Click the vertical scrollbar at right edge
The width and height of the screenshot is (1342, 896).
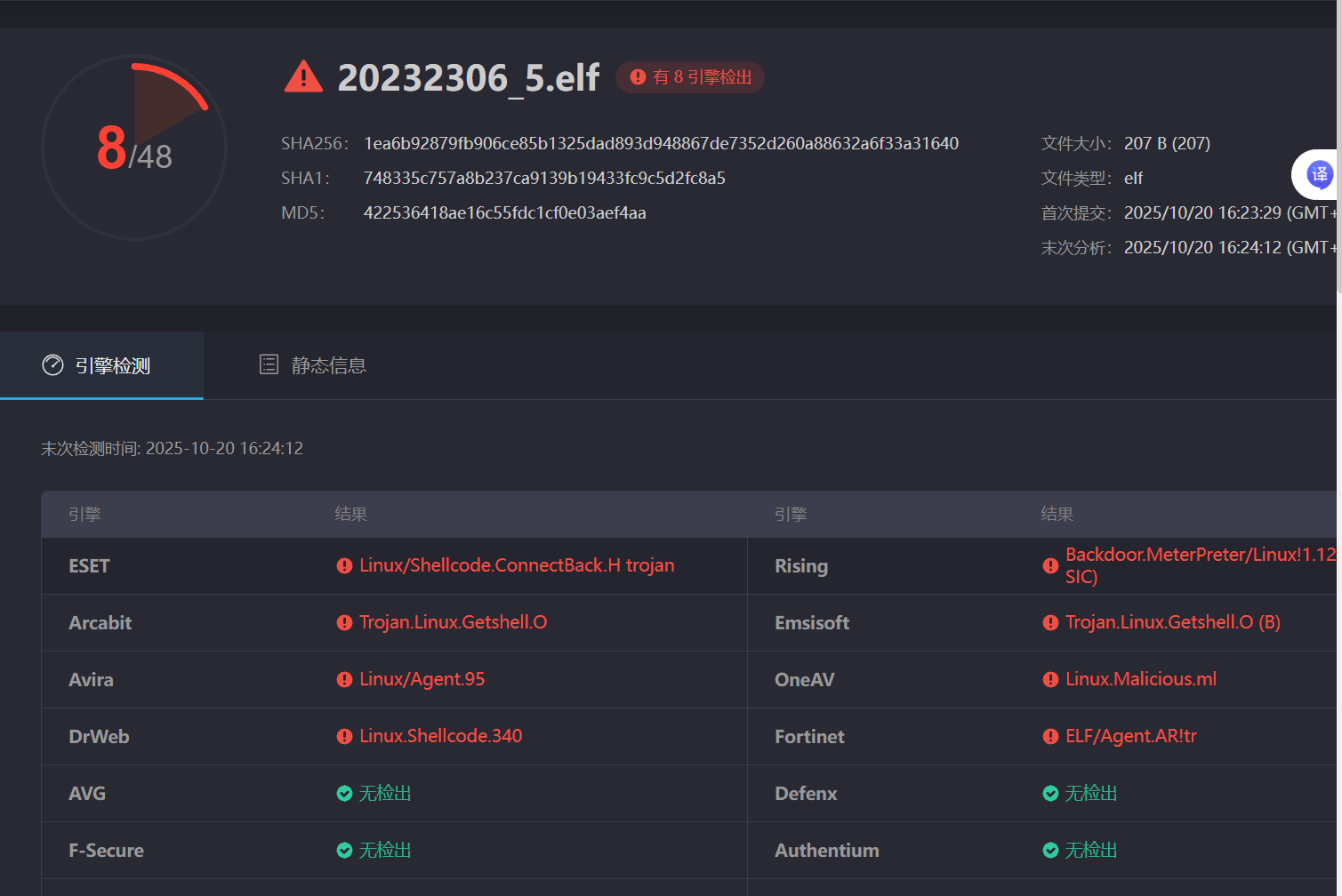point(1338,147)
